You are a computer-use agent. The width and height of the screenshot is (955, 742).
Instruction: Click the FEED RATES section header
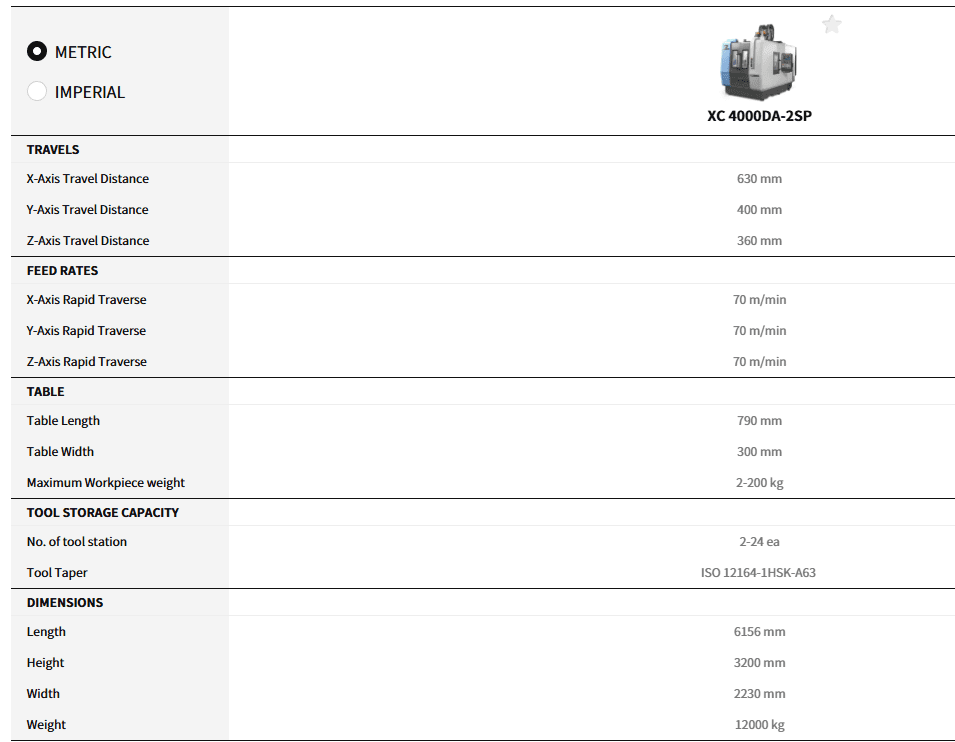click(x=62, y=271)
